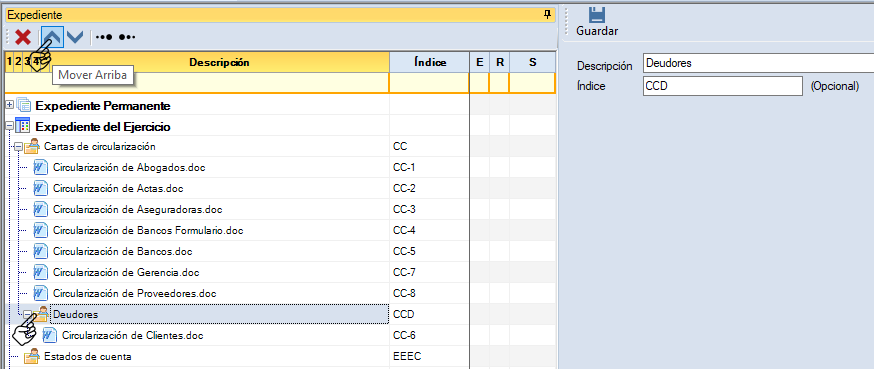874x369 pixels.
Task: Click the Guardar button label
Action: 597,31
